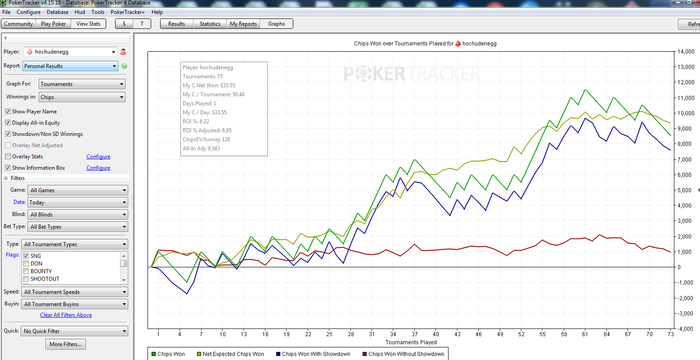Open the Graph For Tournaments dropdown

click(x=82, y=84)
